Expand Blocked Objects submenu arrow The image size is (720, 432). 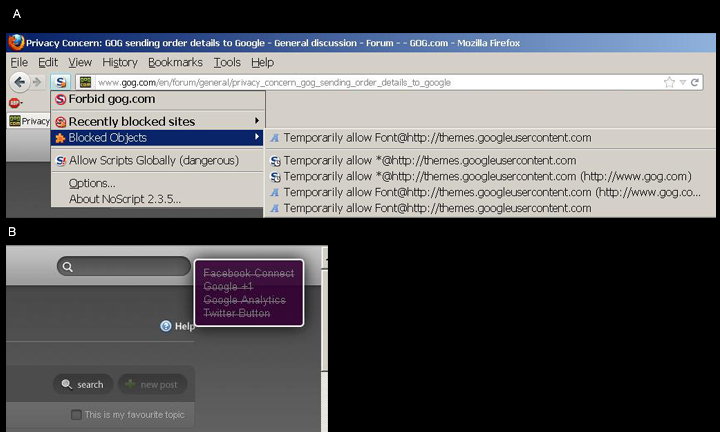[x=257, y=137]
